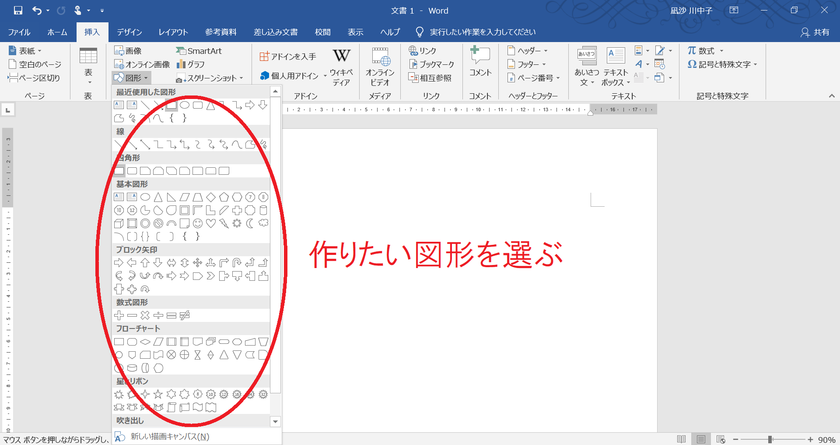Click the 共有 share button
The width and height of the screenshot is (840, 445).
[x=815, y=32]
